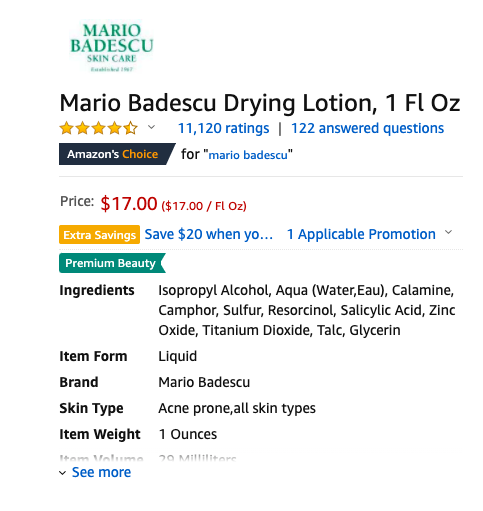The image size is (483, 511).
Task: Click the star rating icons
Action: click(98, 128)
